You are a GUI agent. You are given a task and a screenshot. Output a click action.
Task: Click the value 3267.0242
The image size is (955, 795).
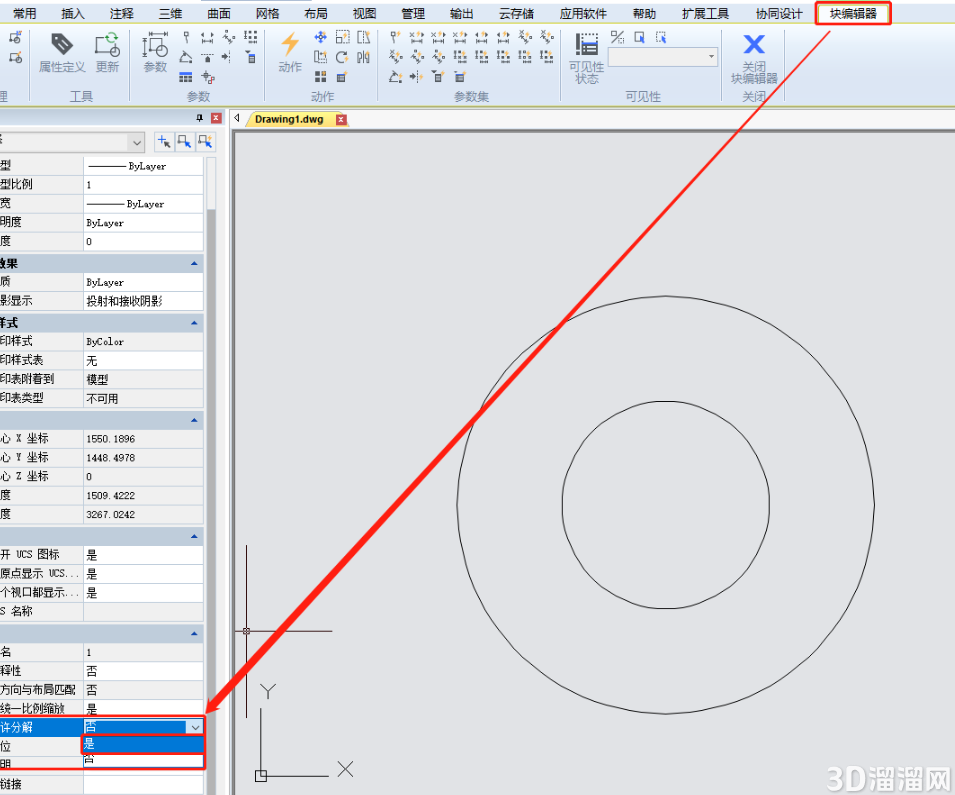tap(143, 514)
